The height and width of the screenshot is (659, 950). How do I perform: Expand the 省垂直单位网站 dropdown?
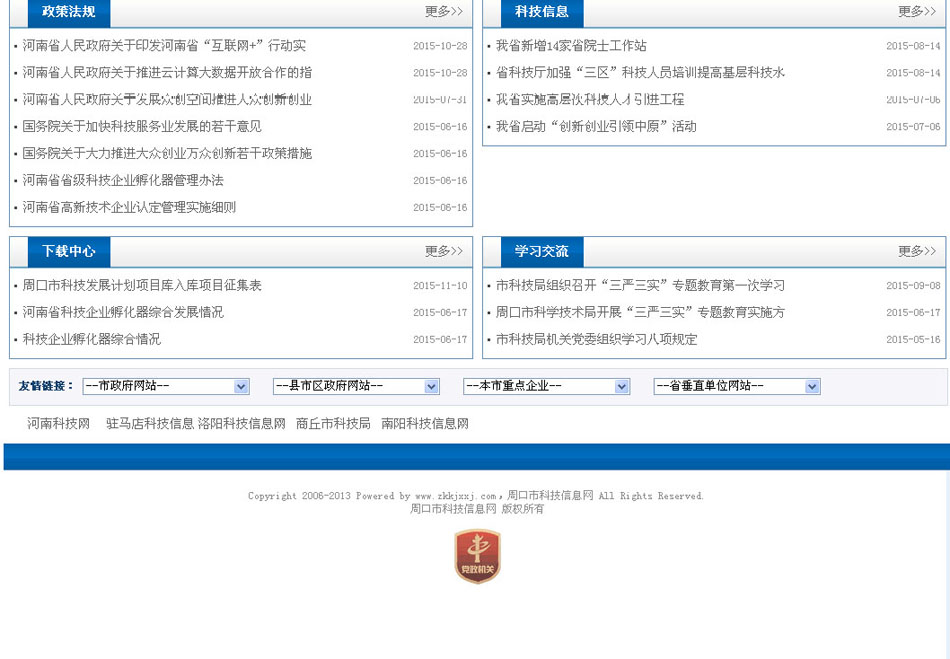(737, 386)
